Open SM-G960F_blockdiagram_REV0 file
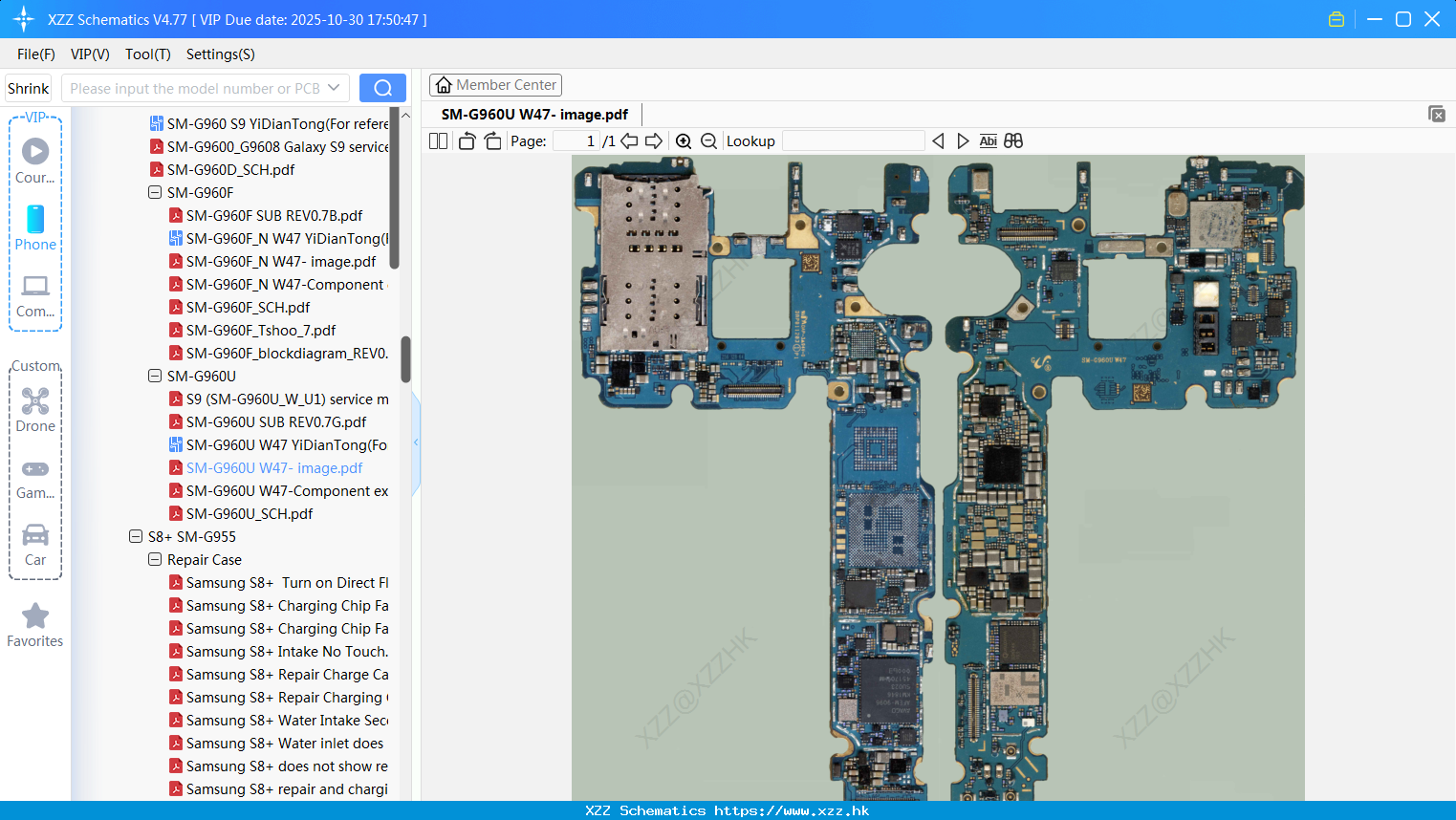Viewport: 1456px width, 820px height. (287, 353)
